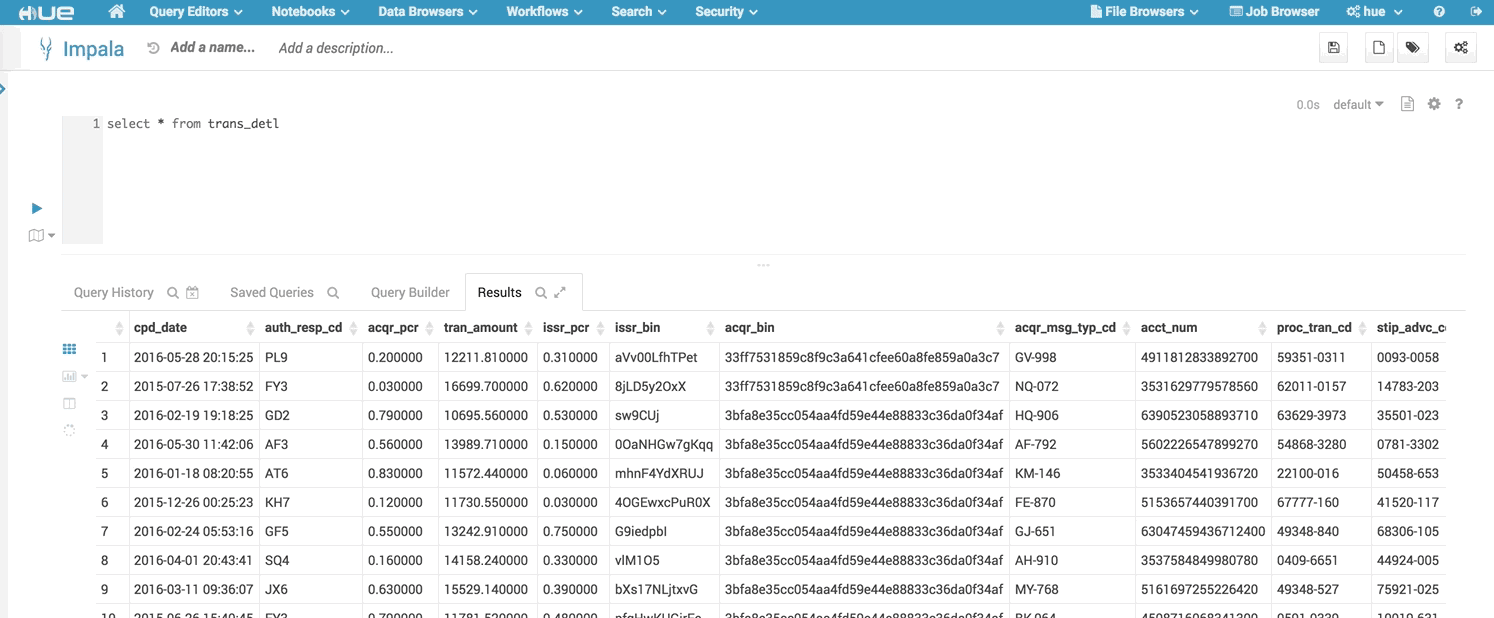Screen dimensions: 1494x618
Task: Click the Hue home icon
Action: coord(117,12)
